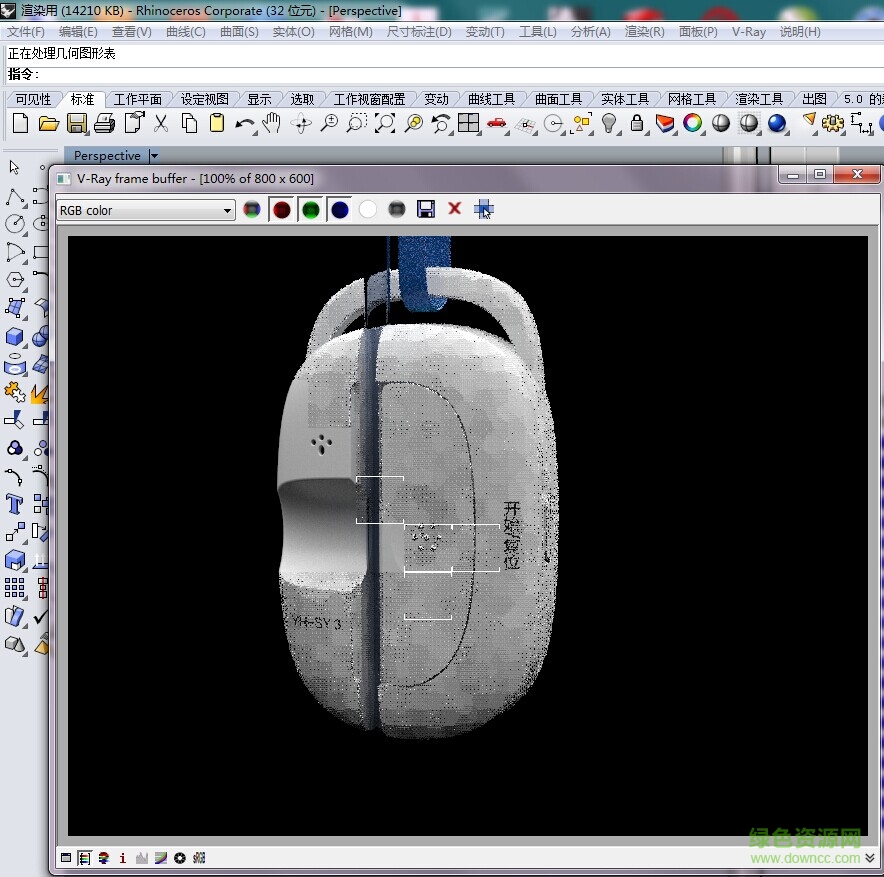The width and height of the screenshot is (884, 877).
Task: Click the Box solid tool in sidebar
Action: pos(15,337)
